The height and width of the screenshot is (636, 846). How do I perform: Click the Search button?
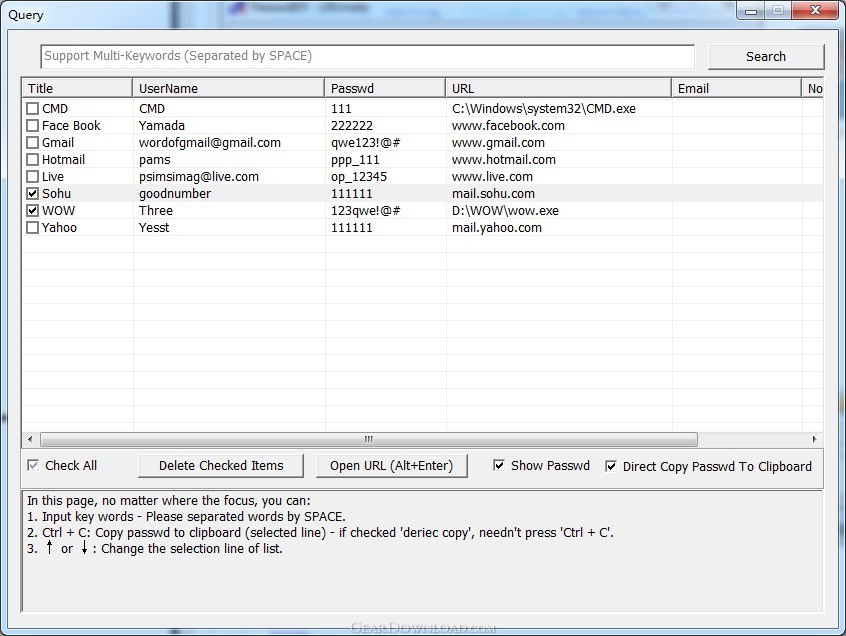pyautogui.click(x=766, y=57)
